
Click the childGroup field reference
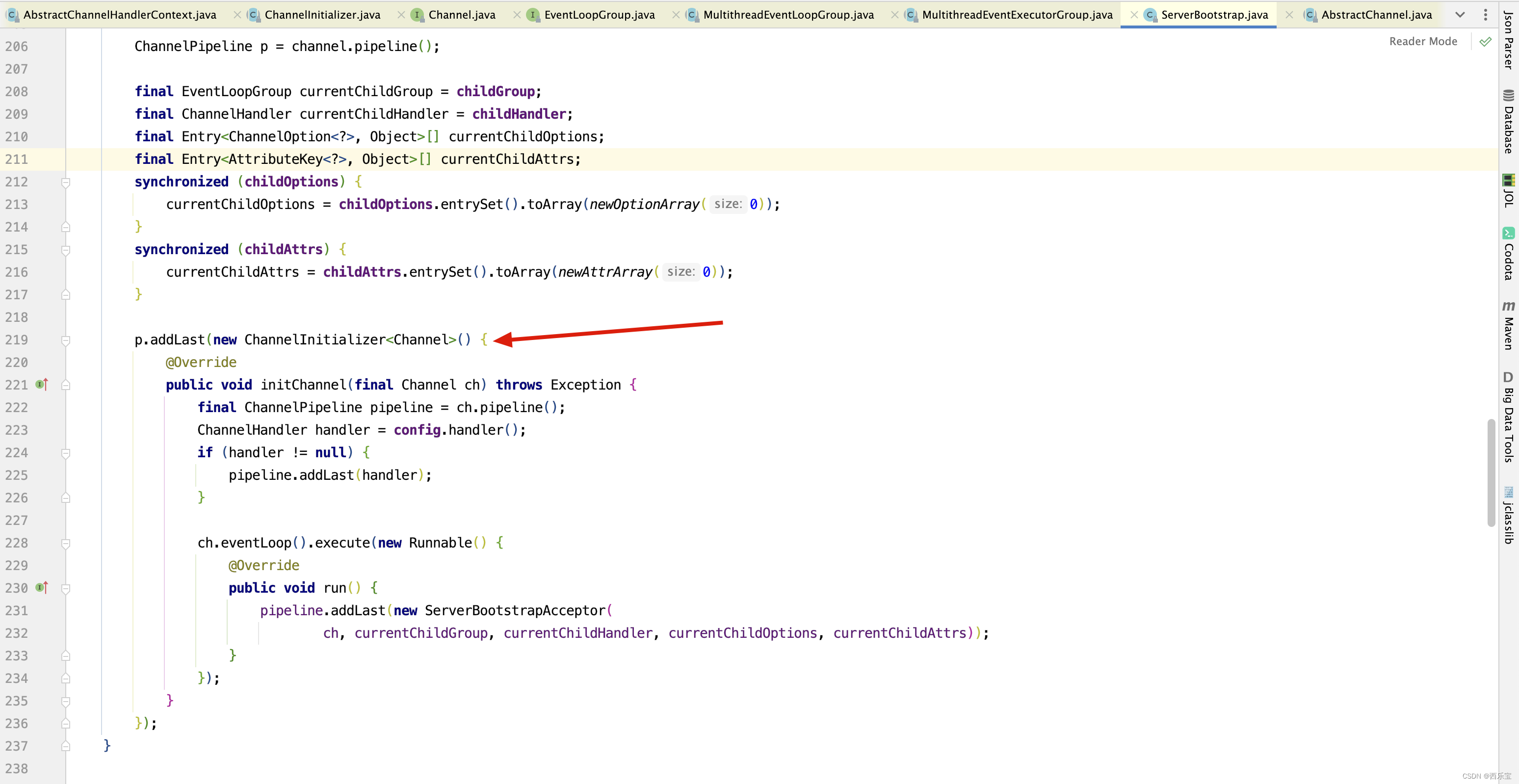496,91
